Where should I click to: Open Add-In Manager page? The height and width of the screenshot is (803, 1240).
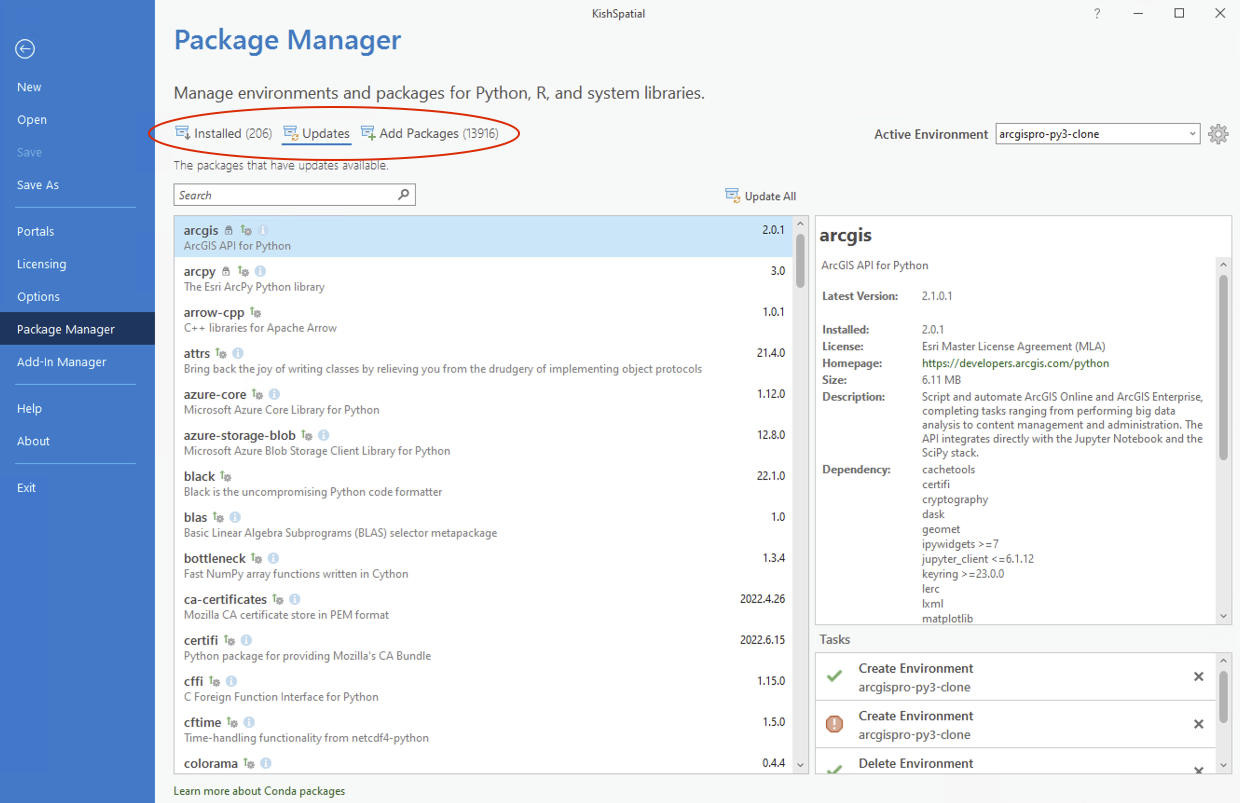[62, 362]
